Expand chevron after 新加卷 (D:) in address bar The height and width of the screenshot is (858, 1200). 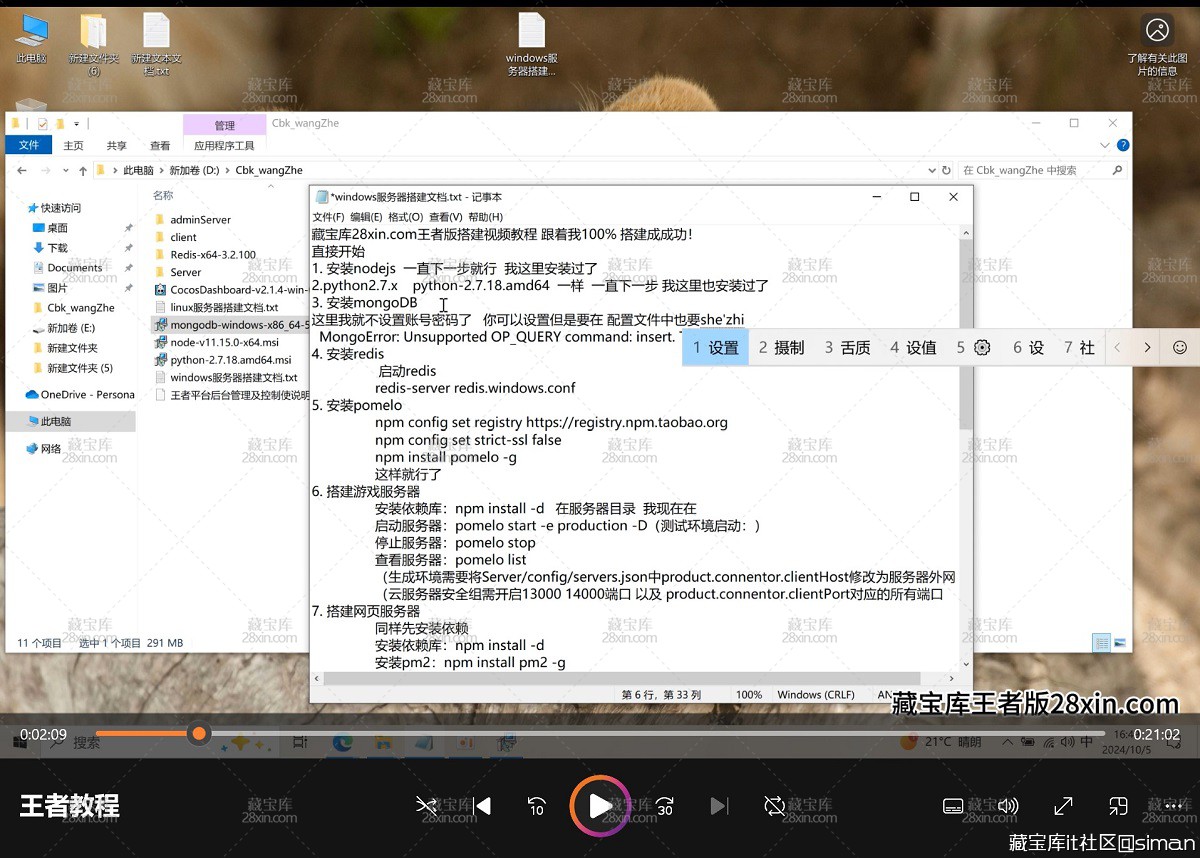coord(228,171)
